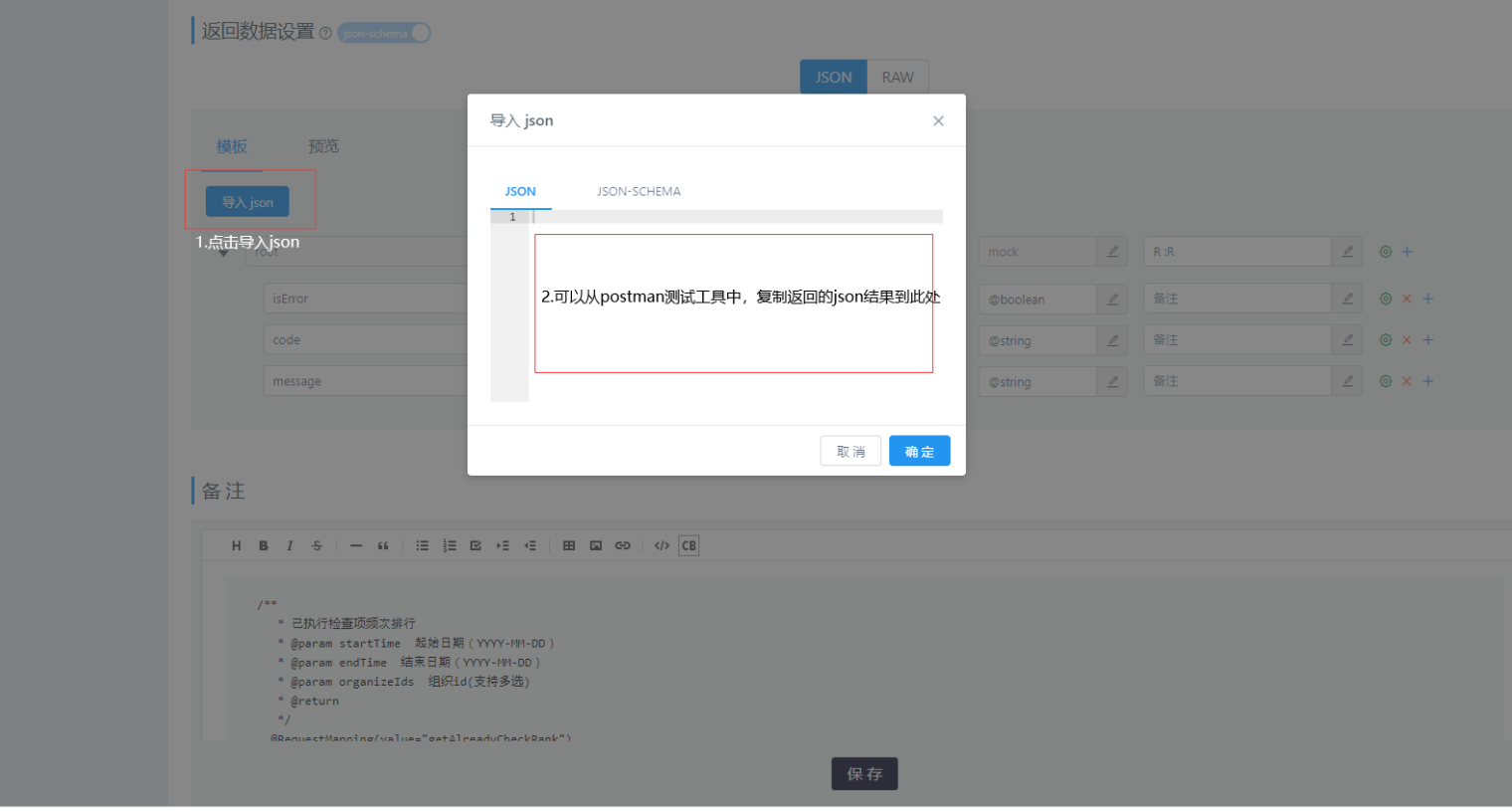Toggle the json-schema switch near the header
This screenshot has width=1512, height=811.
[x=384, y=33]
